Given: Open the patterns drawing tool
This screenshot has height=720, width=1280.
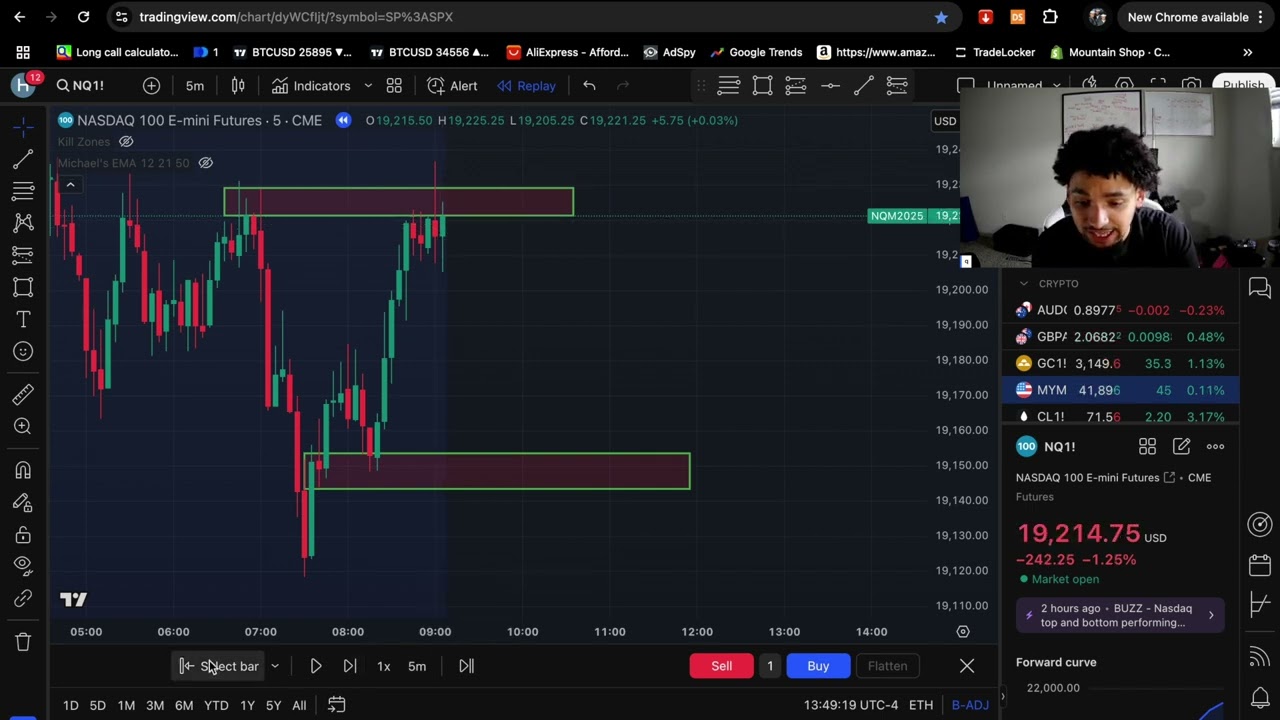Looking at the screenshot, I should pos(23,223).
